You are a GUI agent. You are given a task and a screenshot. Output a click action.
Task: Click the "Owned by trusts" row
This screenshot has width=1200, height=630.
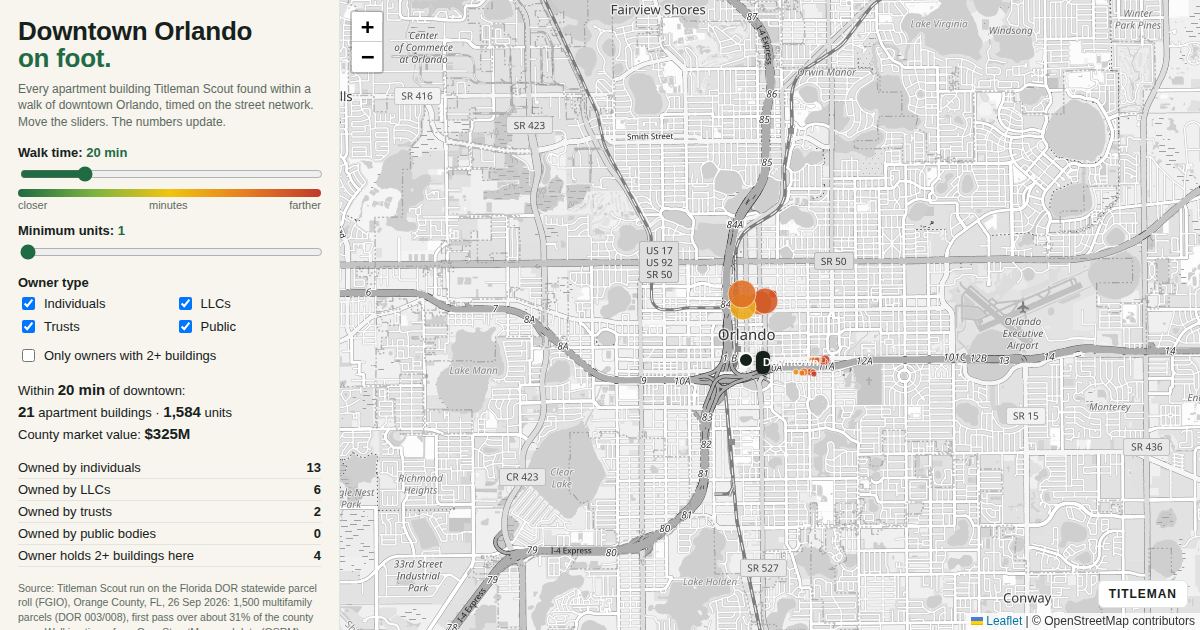170,512
